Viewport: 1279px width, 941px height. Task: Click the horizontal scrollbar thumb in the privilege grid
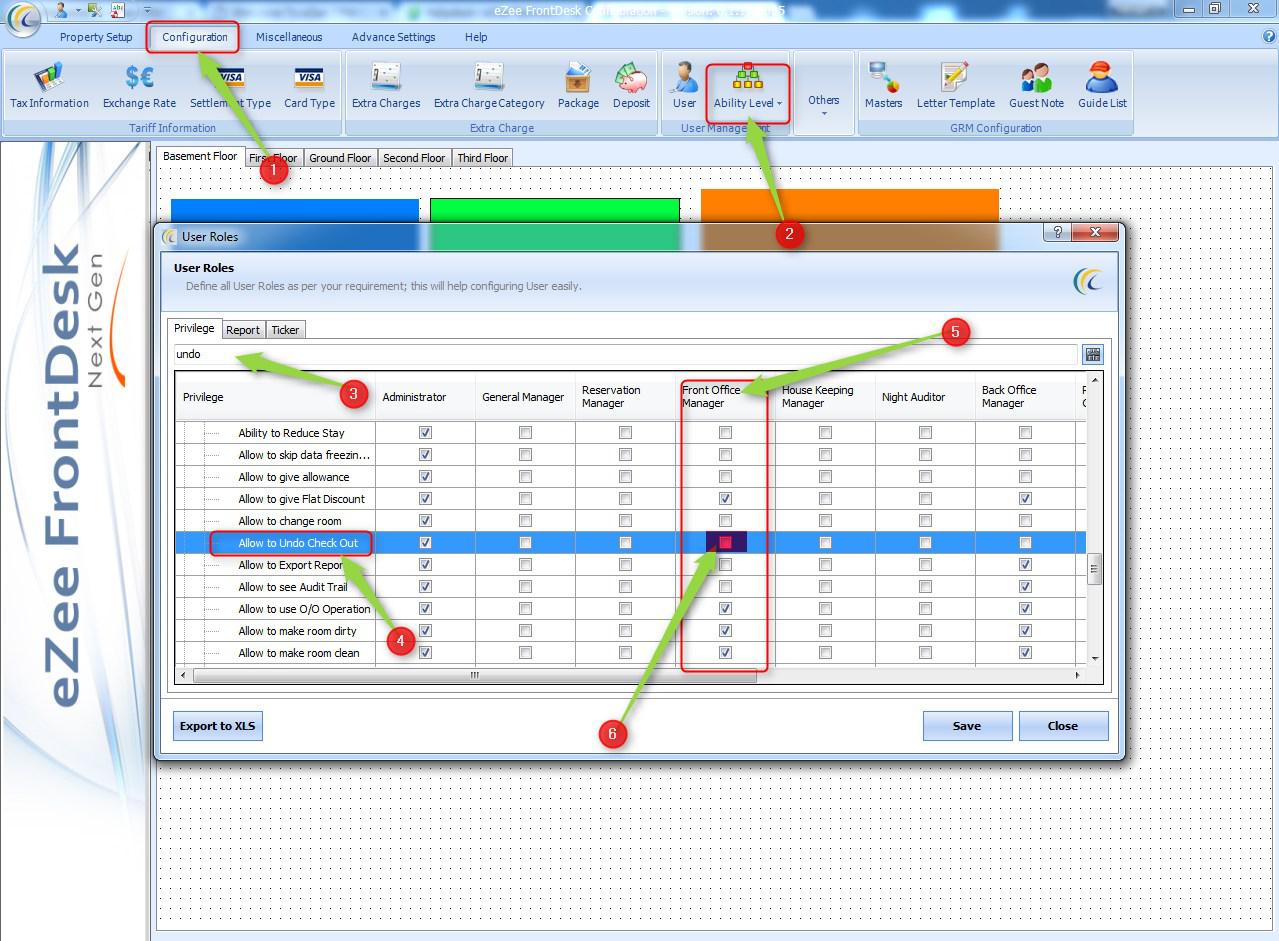pyautogui.click(x=474, y=675)
